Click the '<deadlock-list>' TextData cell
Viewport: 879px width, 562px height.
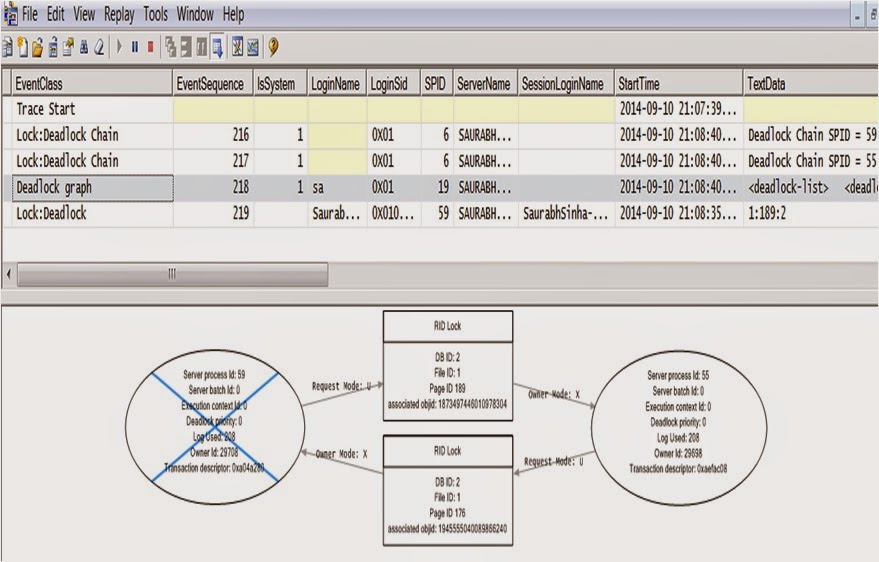coord(811,188)
